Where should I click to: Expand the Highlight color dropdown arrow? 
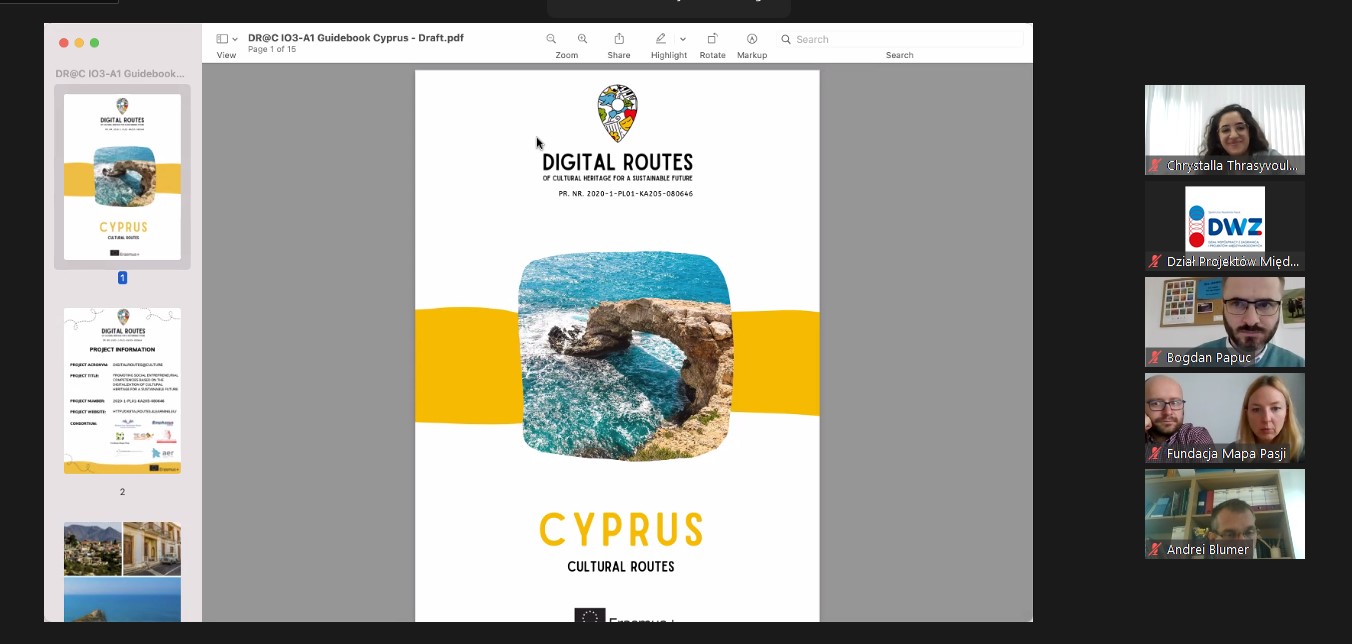coord(683,40)
